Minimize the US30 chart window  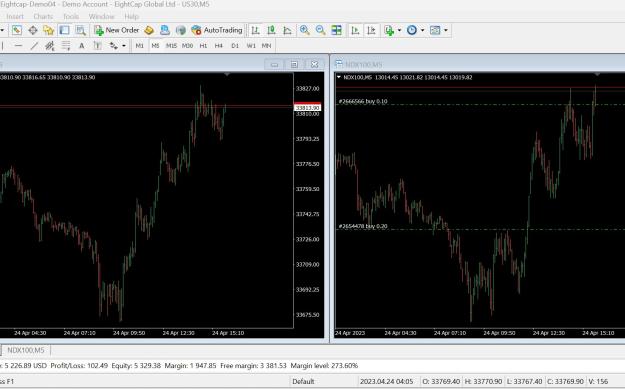[x=275, y=64]
